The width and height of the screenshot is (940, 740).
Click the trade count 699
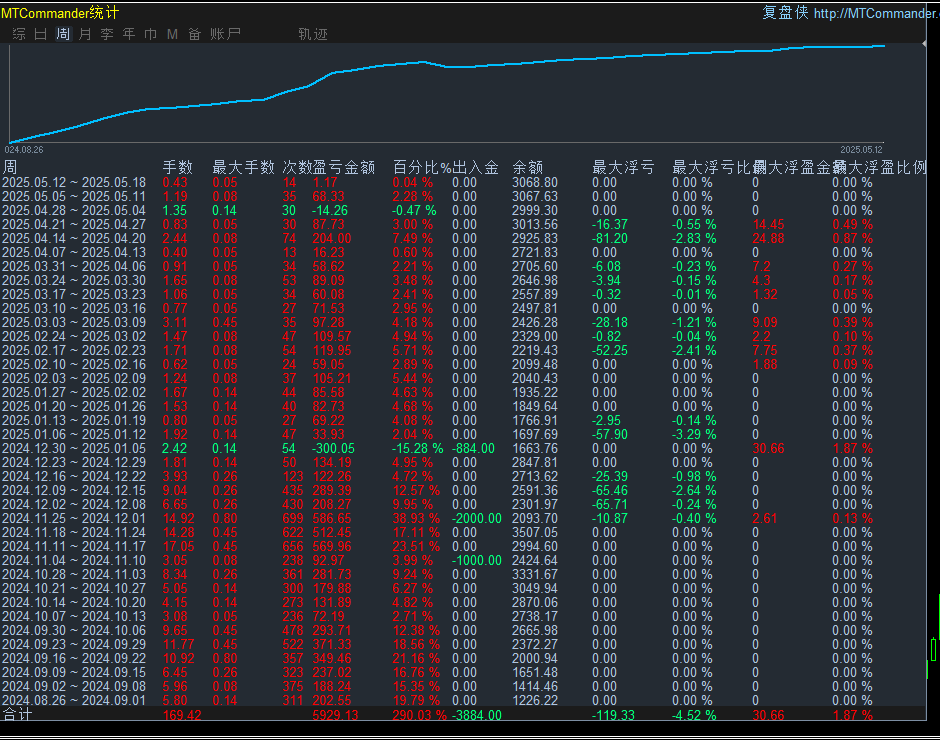click(293, 518)
